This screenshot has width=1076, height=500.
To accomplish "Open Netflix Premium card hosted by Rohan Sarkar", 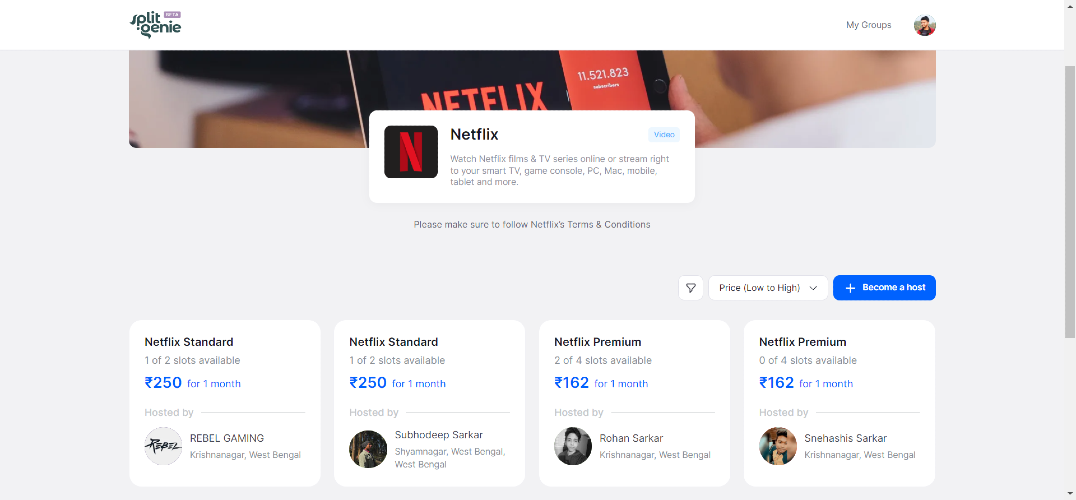I will click(x=635, y=403).
